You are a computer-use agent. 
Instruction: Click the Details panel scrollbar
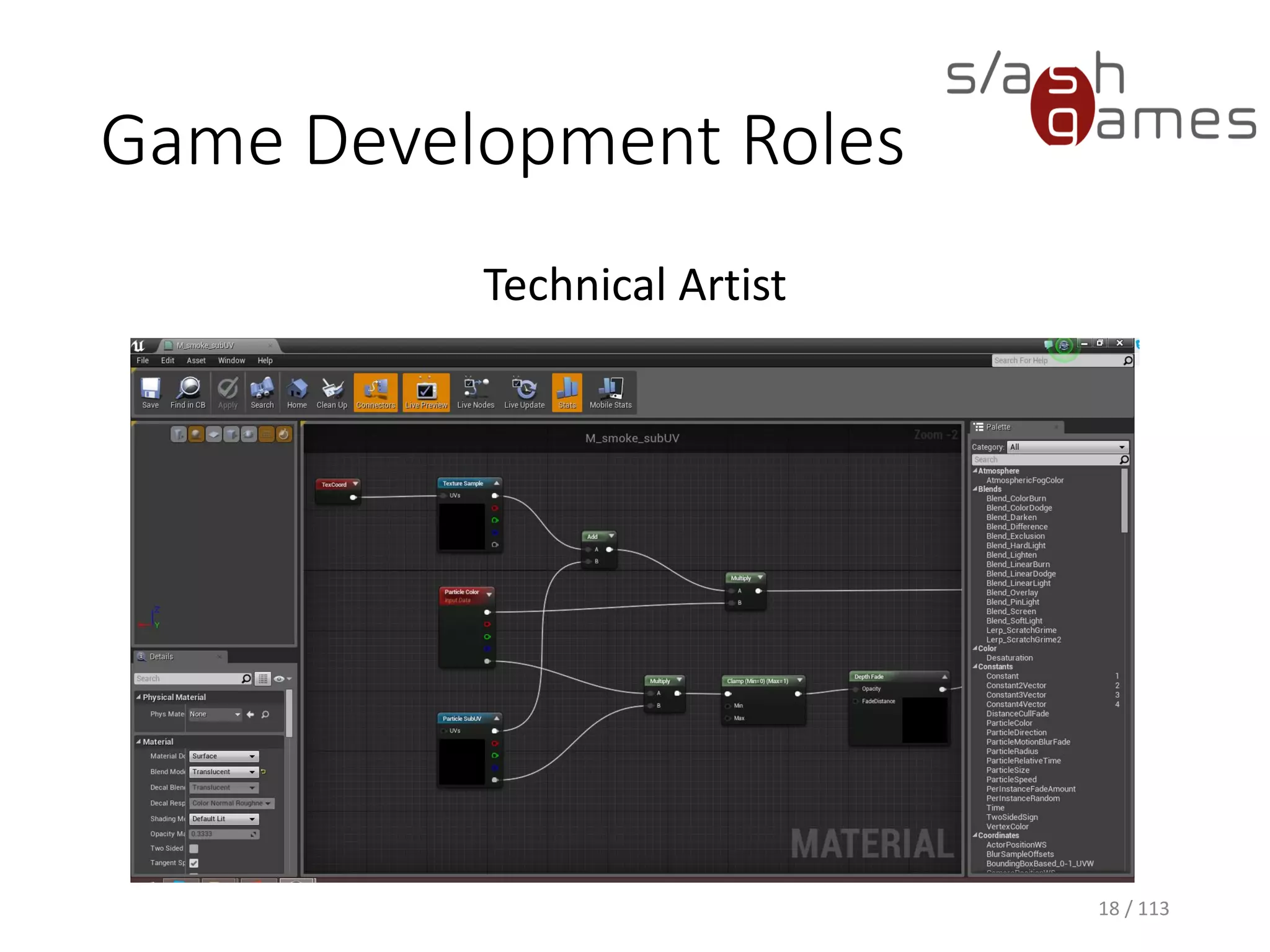289,713
